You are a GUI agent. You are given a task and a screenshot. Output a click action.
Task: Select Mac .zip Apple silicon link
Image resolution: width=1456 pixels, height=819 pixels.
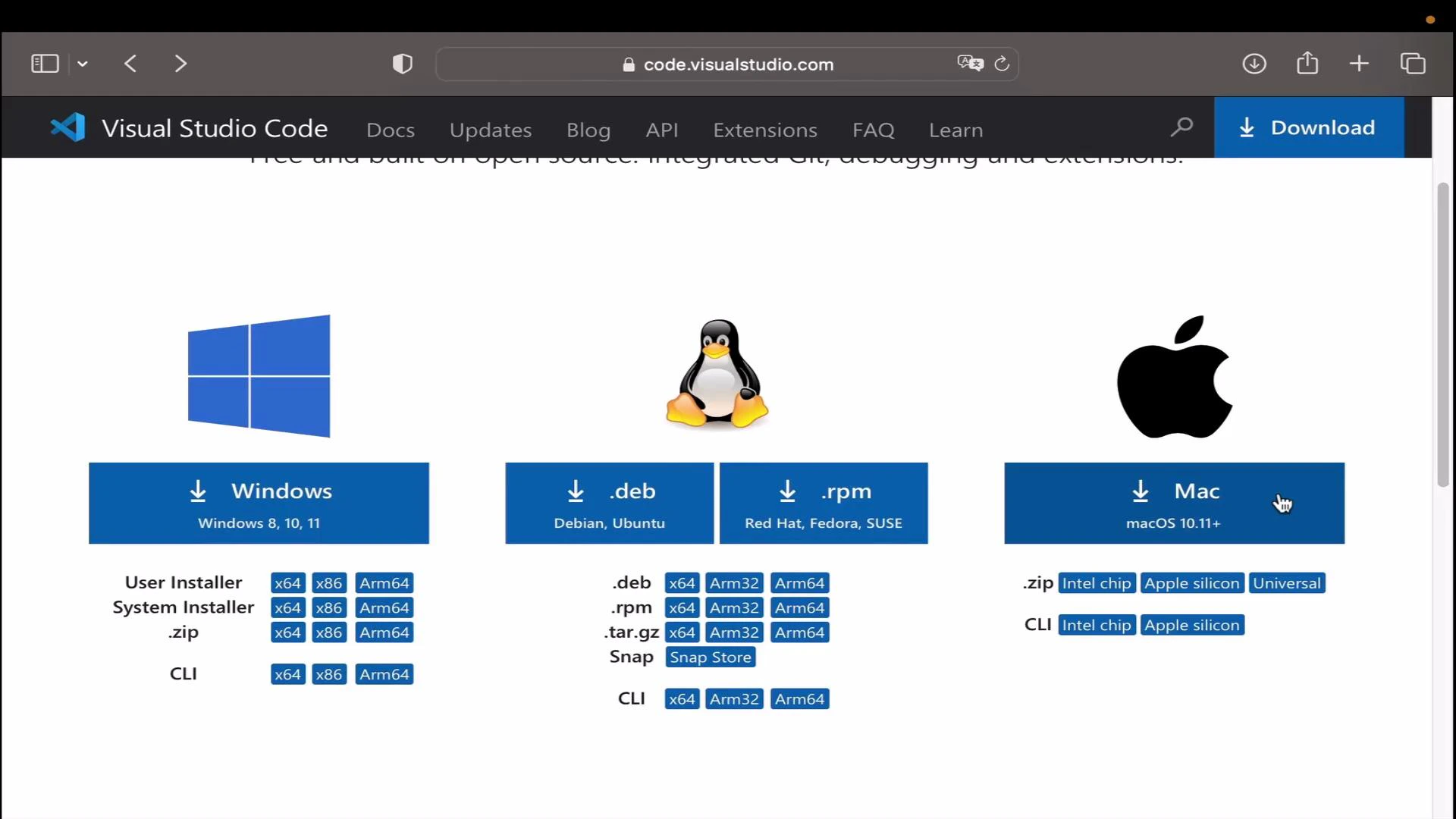(1192, 583)
